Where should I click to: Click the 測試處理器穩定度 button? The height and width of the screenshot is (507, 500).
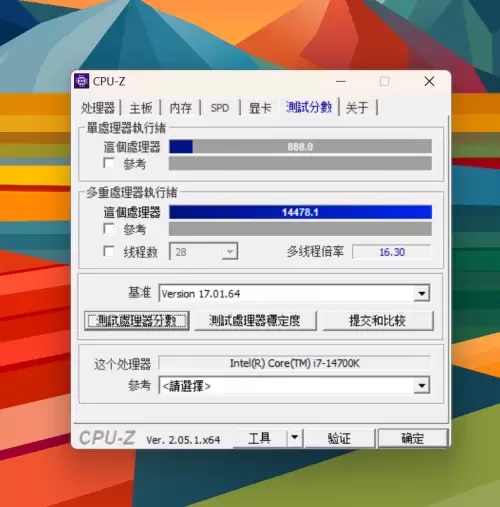pyautogui.click(x=255, y=321)
